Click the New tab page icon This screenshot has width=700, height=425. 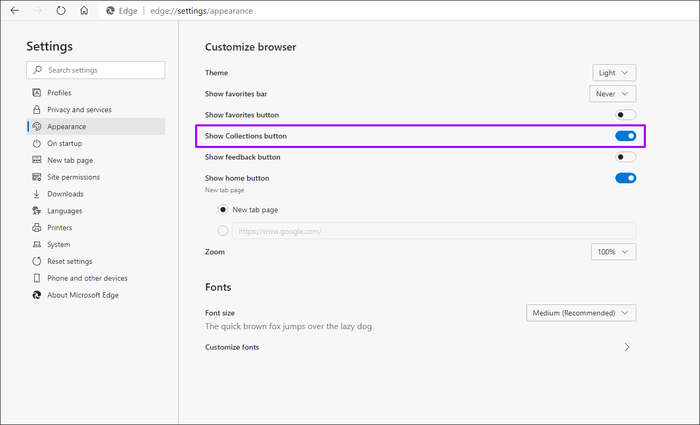(x=37, y=160)
